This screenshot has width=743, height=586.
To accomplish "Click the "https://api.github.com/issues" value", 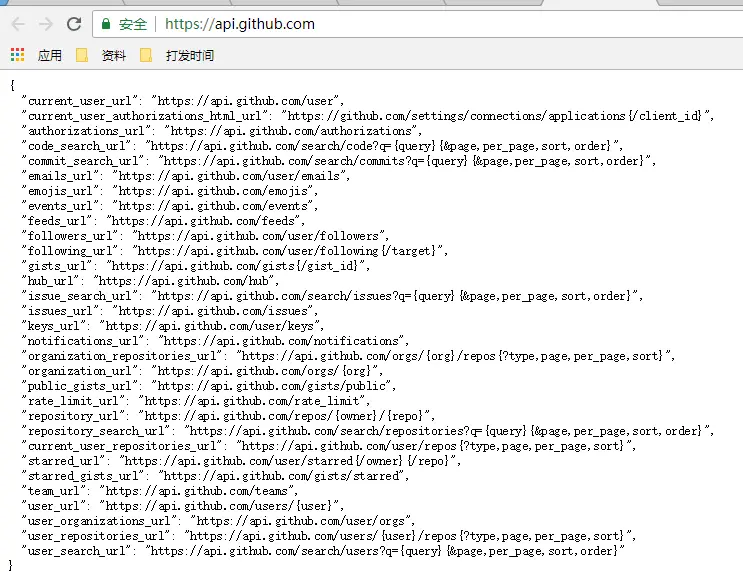I will coord(213,311).
